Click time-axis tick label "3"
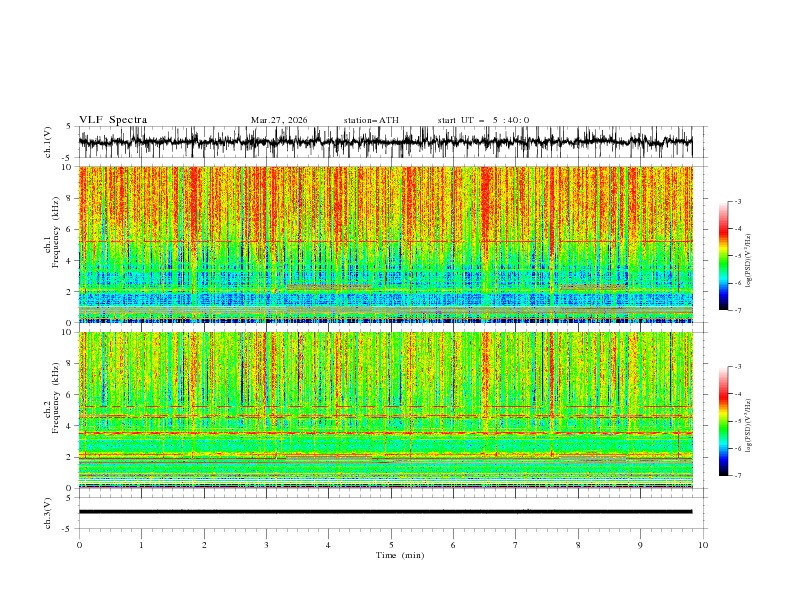 (266, 545)
